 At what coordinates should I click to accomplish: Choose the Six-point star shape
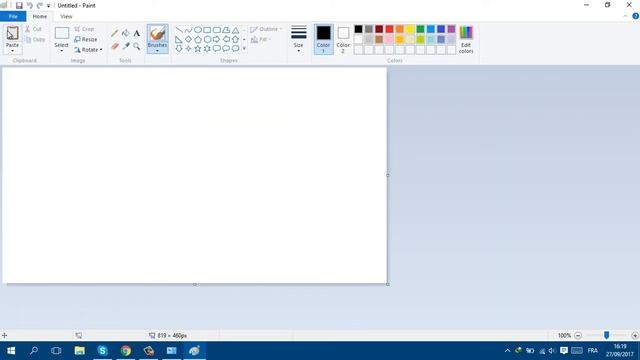click(x=207, y=49)
